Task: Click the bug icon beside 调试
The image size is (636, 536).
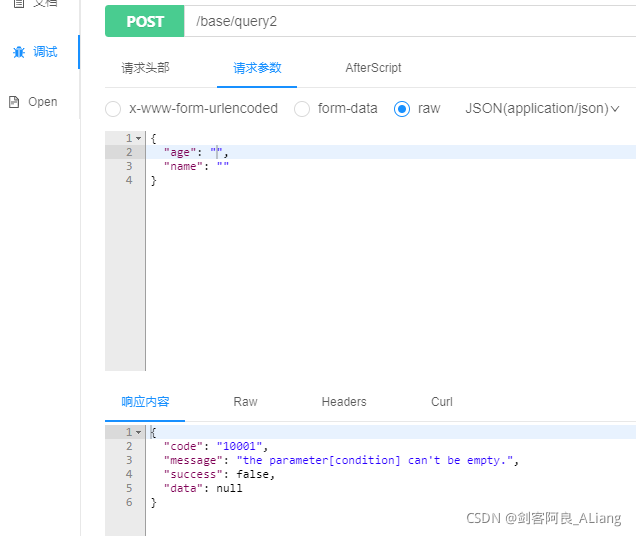Action: pyautogui.click(x=19, y=52)
